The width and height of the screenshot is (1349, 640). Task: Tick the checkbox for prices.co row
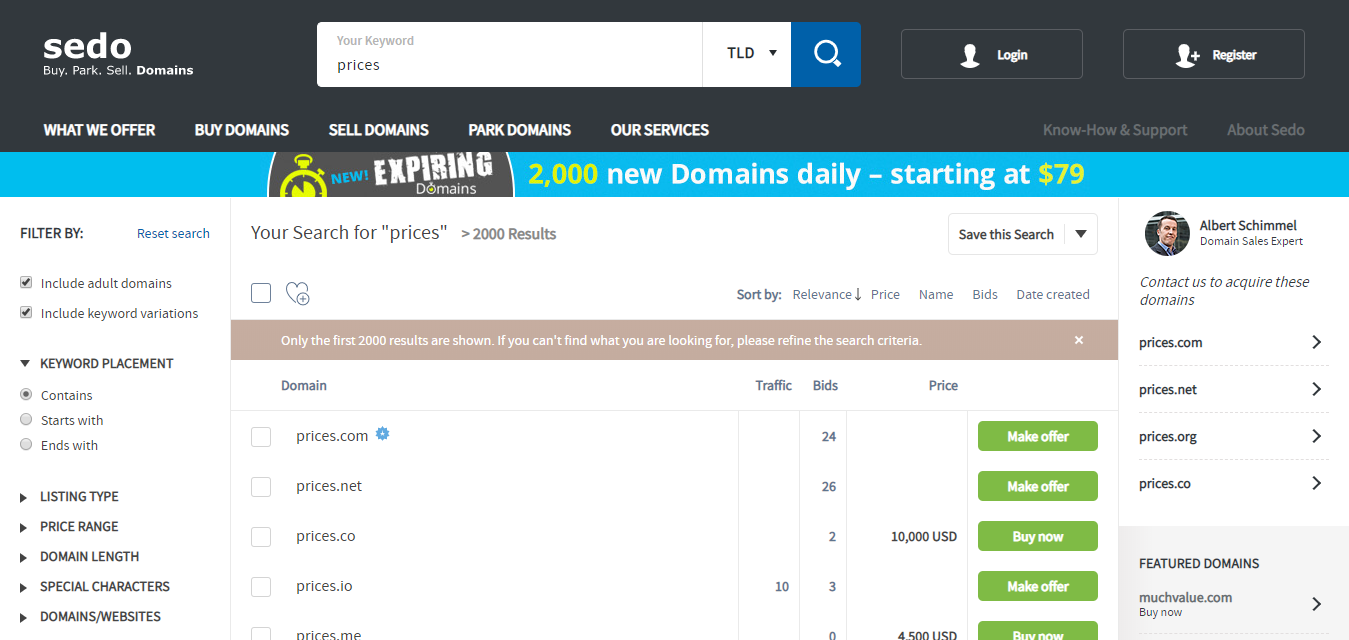[x=261, y=537]
